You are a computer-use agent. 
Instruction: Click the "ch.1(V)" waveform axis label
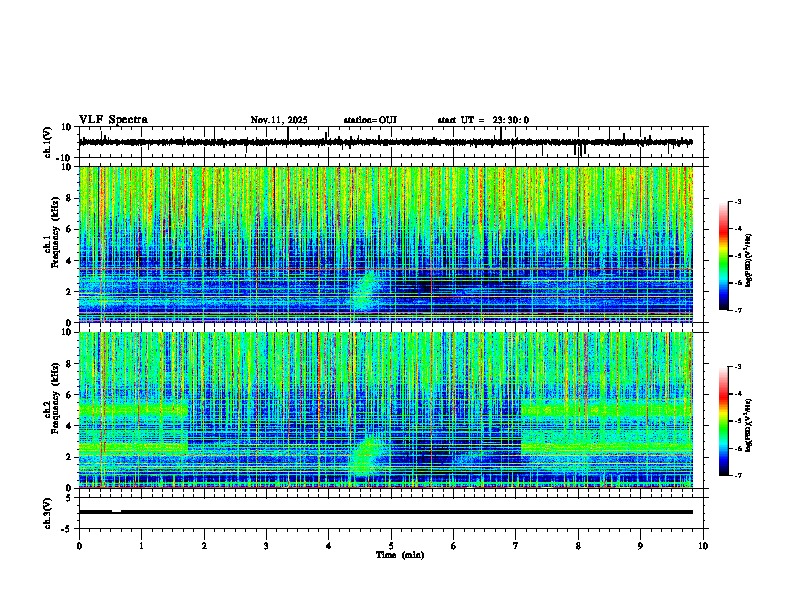[x=48, y=142]
